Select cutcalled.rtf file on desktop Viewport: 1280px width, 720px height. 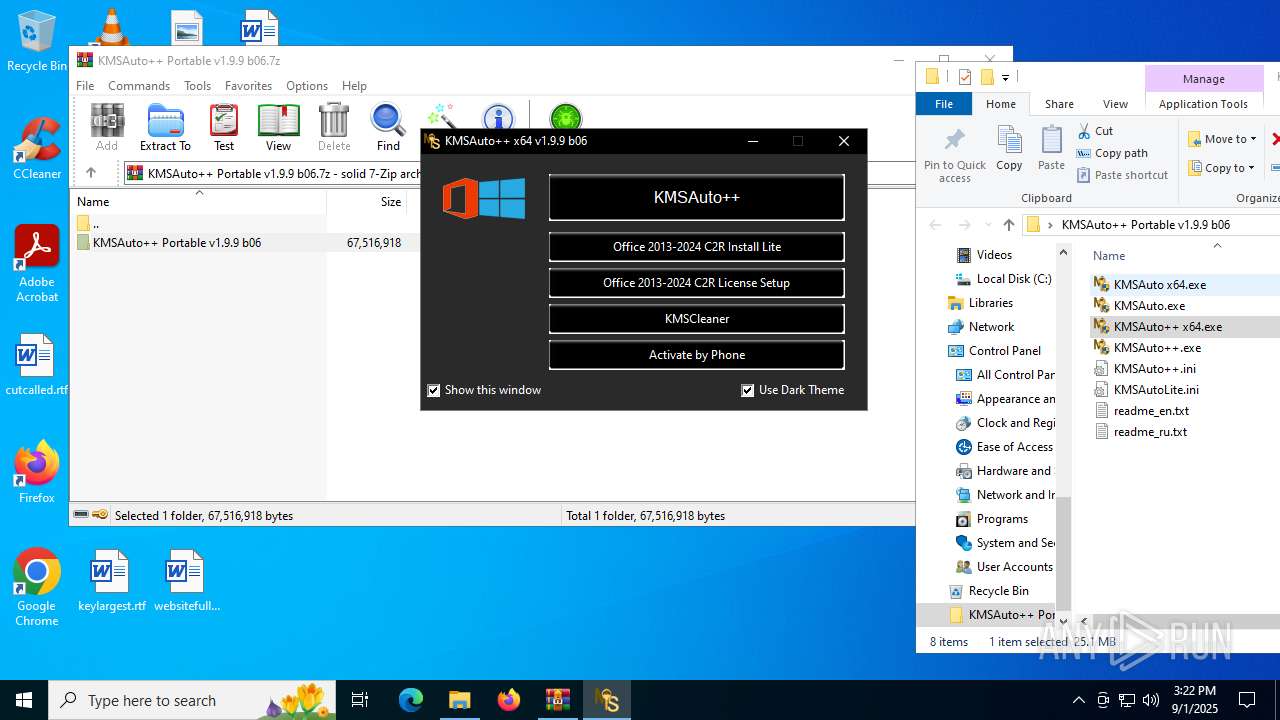(x=37, y=365)
